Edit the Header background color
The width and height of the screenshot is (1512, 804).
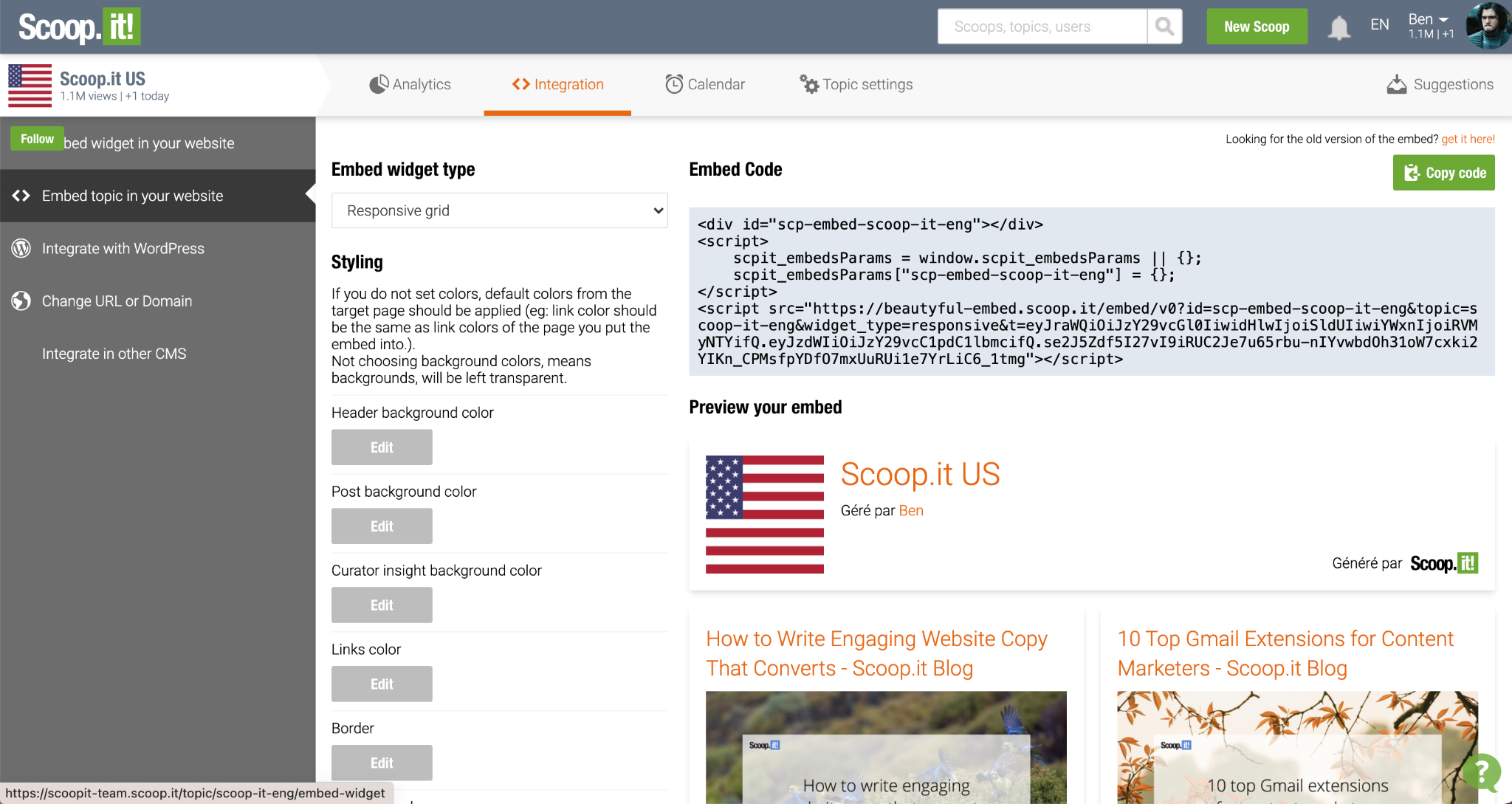[382, 447]
